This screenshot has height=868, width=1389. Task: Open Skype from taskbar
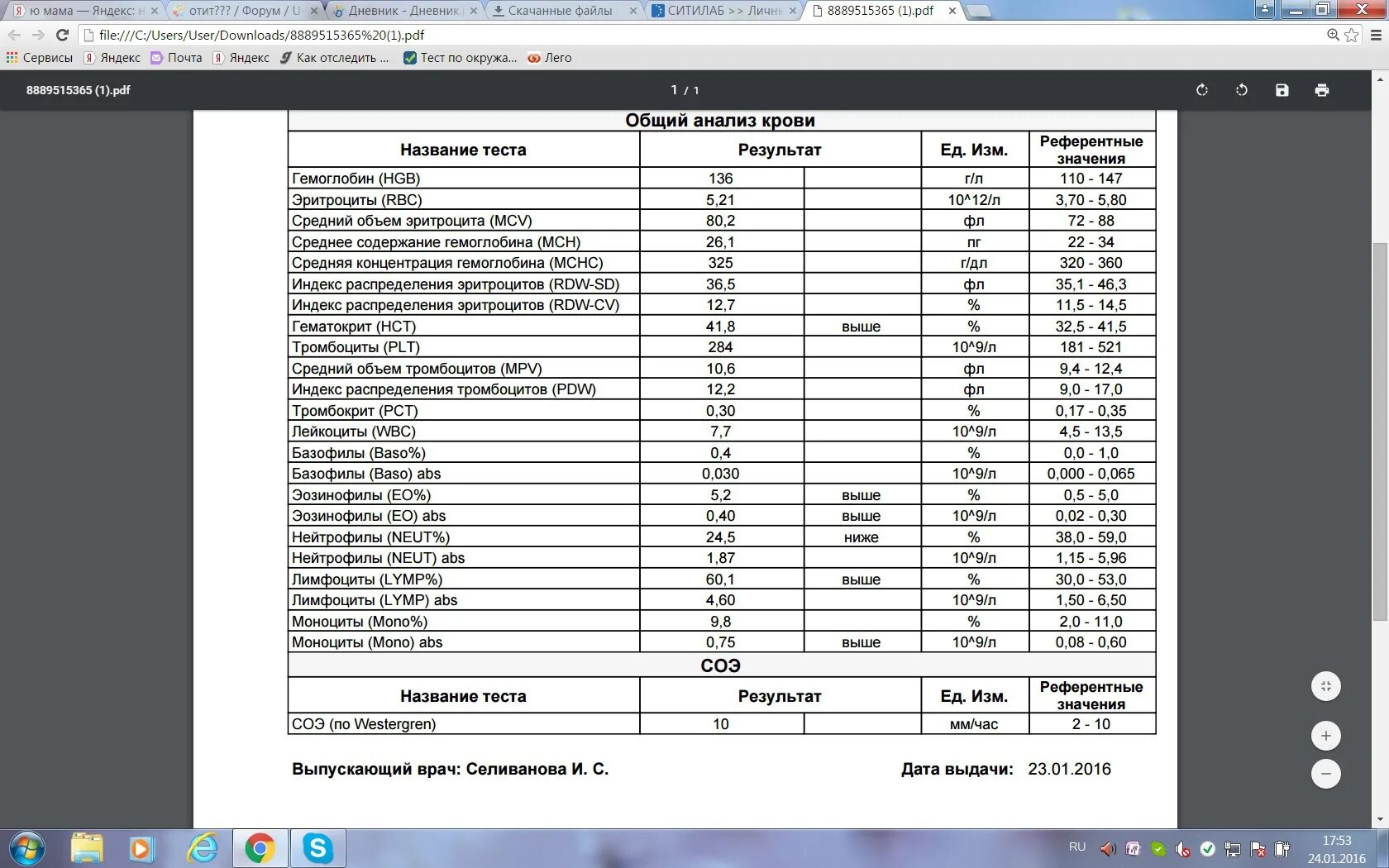point(317,849)
